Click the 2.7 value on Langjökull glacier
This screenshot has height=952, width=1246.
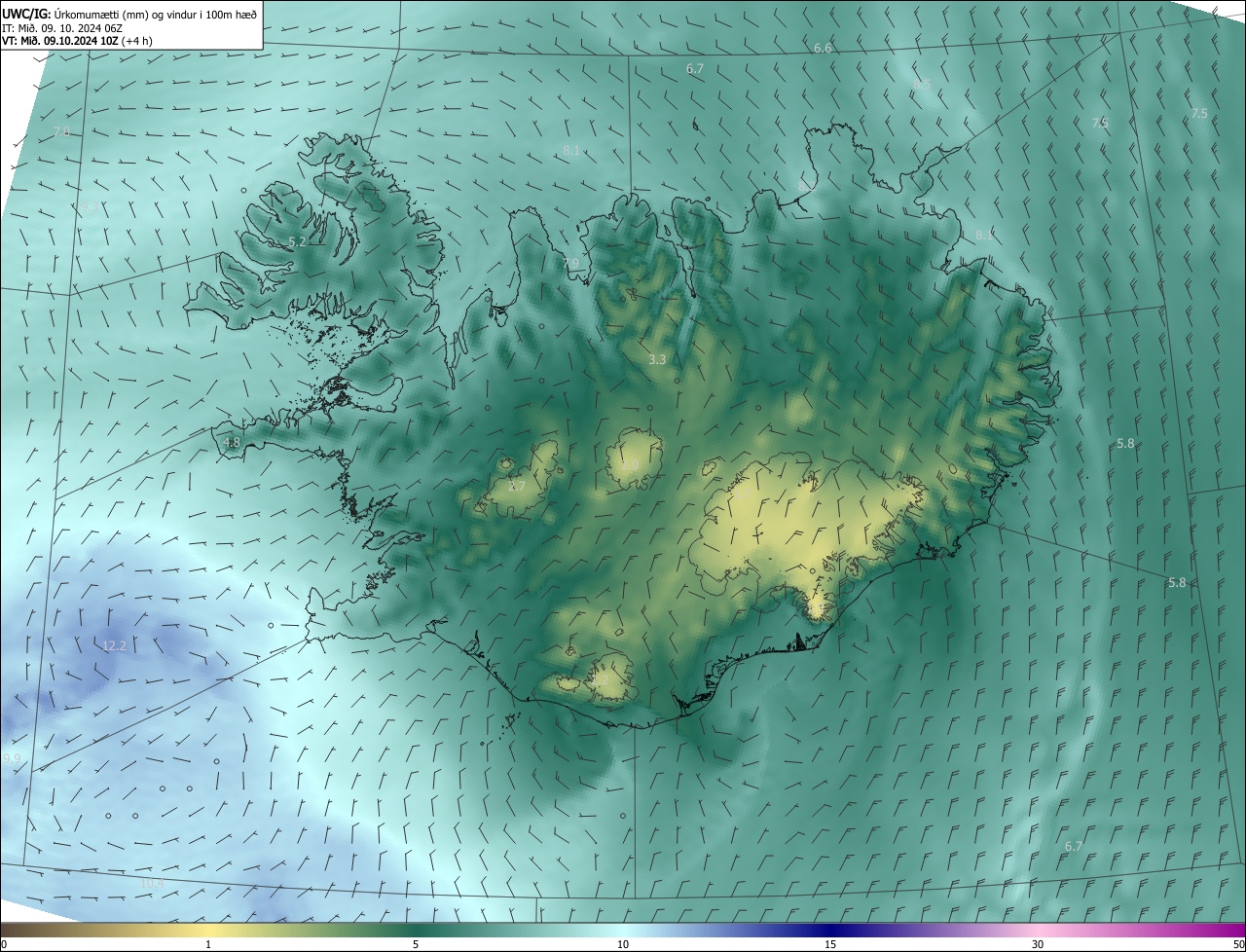click(x=516, y=486)
